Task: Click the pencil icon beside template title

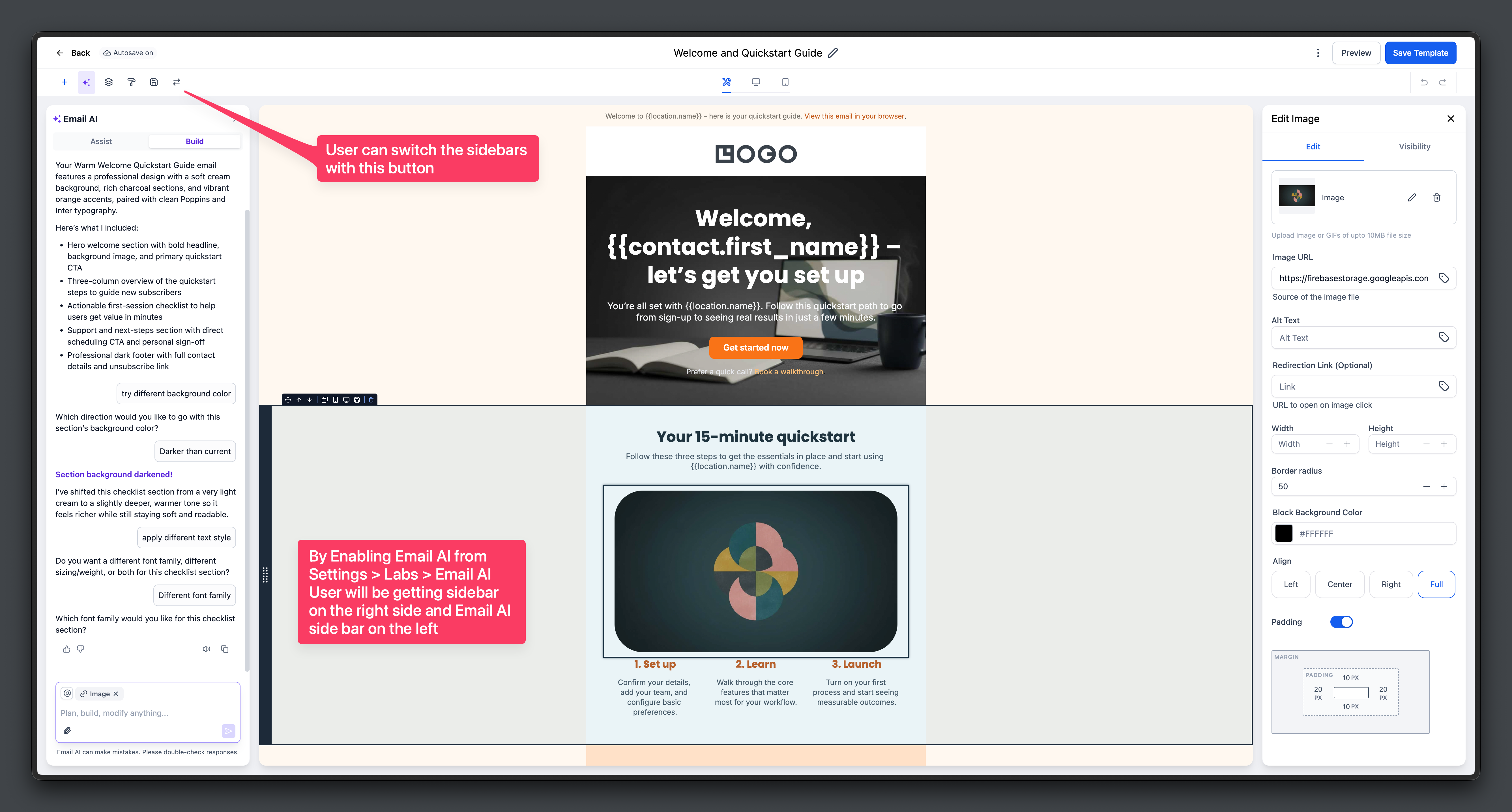Action: click(x=833, y=53)
